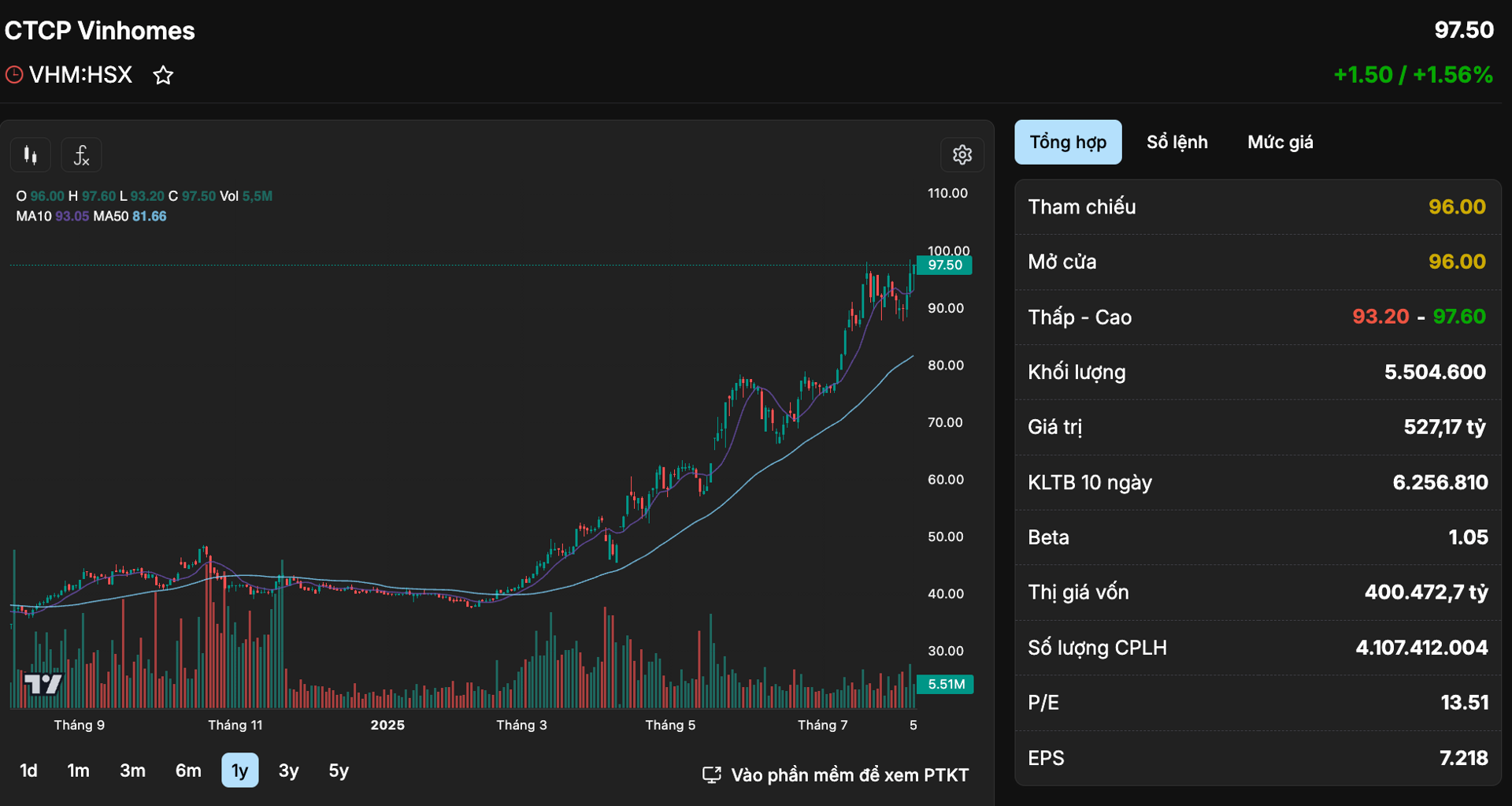Select the 1y time range
Viewport: 1512px width, 806px height.
(x=239, y=771)
